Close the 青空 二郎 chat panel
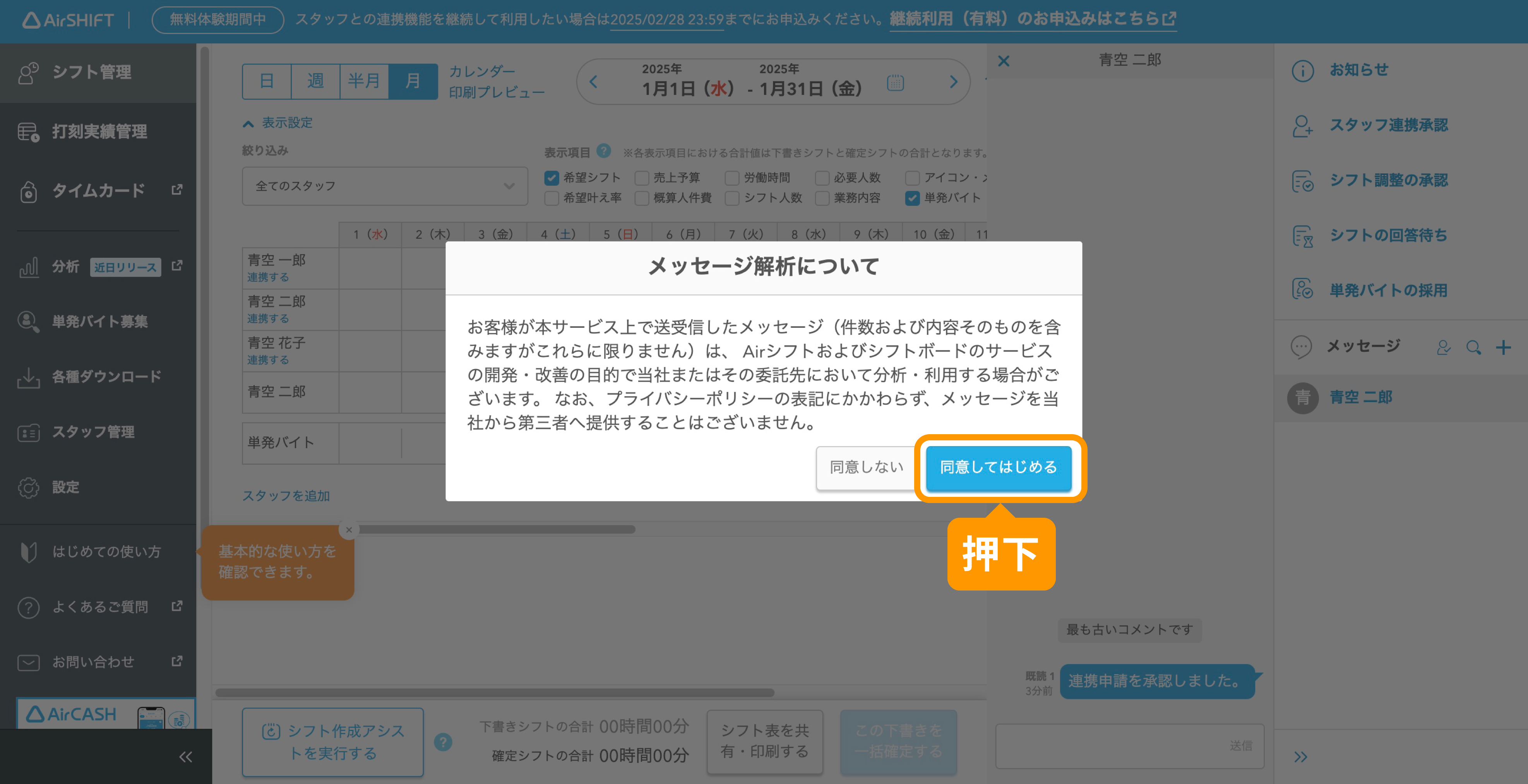Viewport: 1528px width, 784px height. tap(1004, 61)
